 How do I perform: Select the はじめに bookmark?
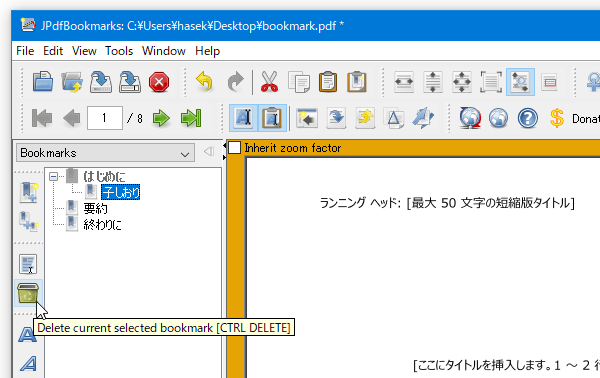pos(104,176)
